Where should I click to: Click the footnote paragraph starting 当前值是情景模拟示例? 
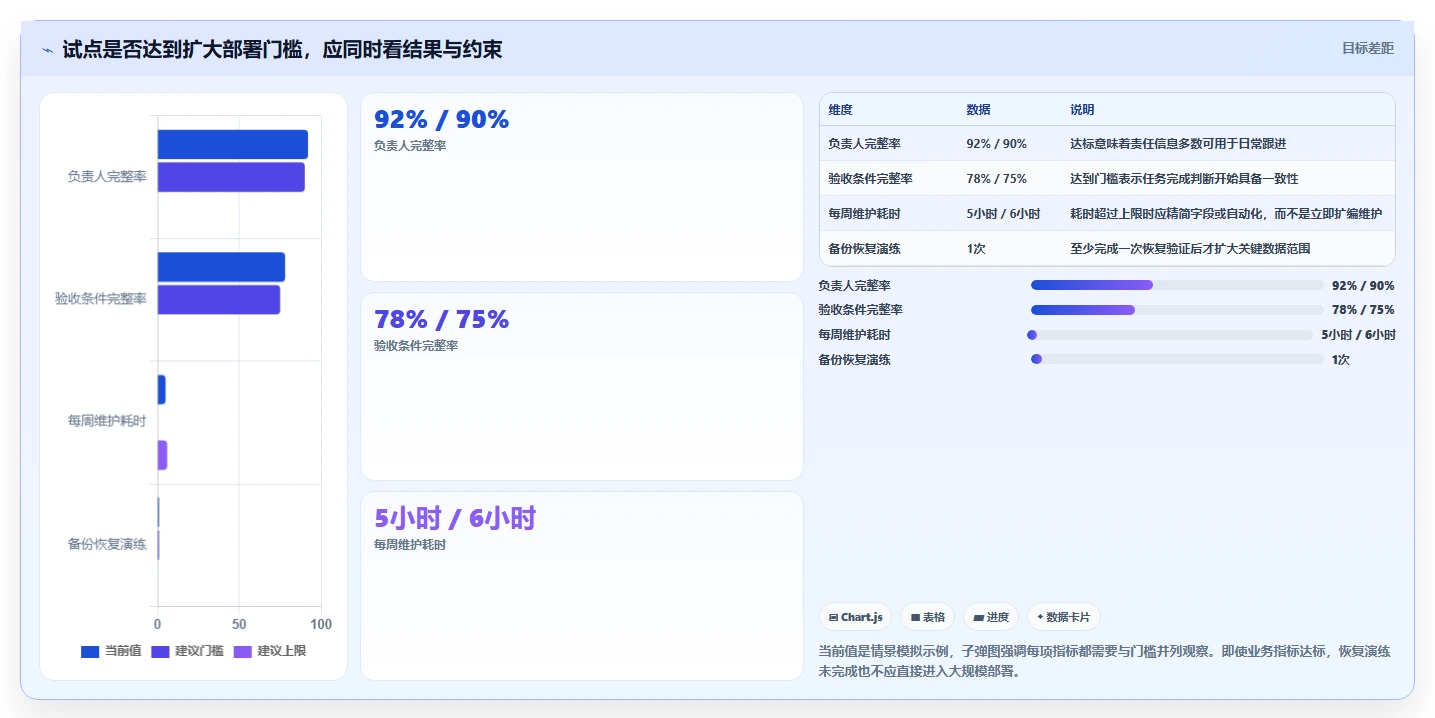click(x=1104, y=661)
